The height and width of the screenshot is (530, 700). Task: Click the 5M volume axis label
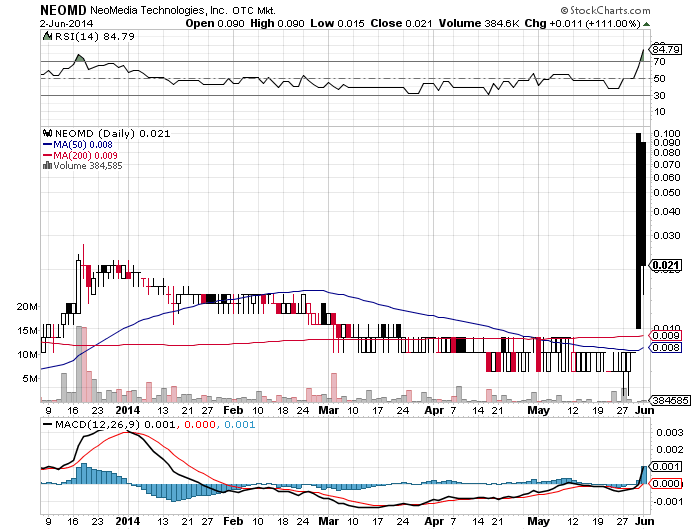tap(30, 379)
